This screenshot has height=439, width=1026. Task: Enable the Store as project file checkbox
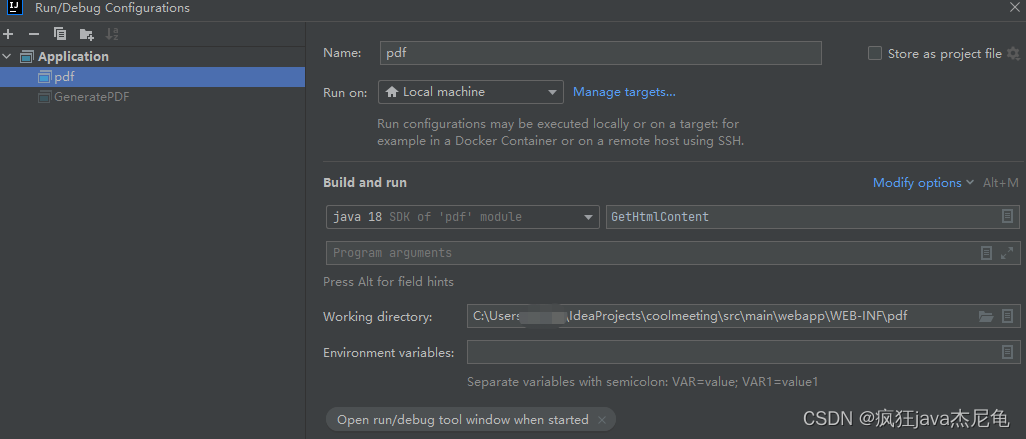[875, 54]
